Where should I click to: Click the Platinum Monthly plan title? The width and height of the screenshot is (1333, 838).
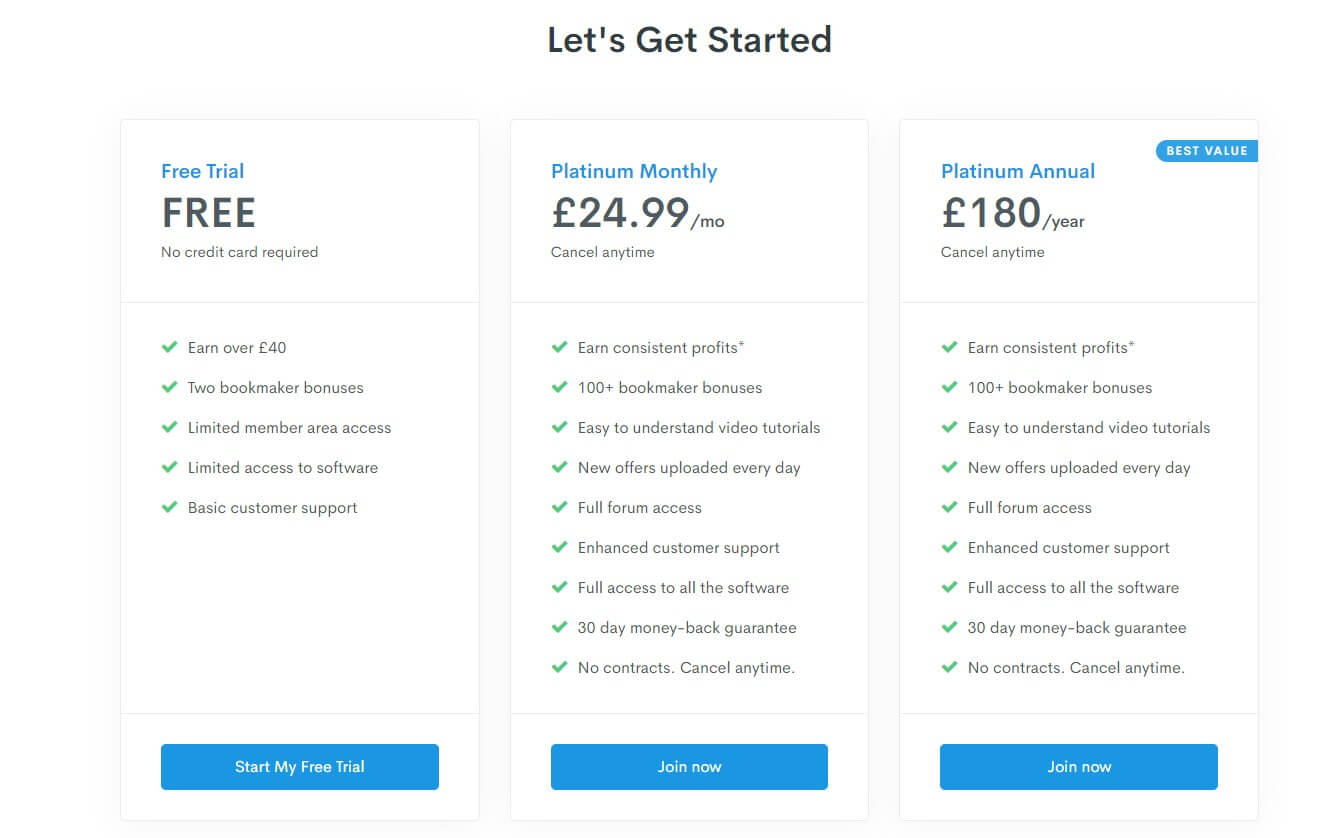634,171
